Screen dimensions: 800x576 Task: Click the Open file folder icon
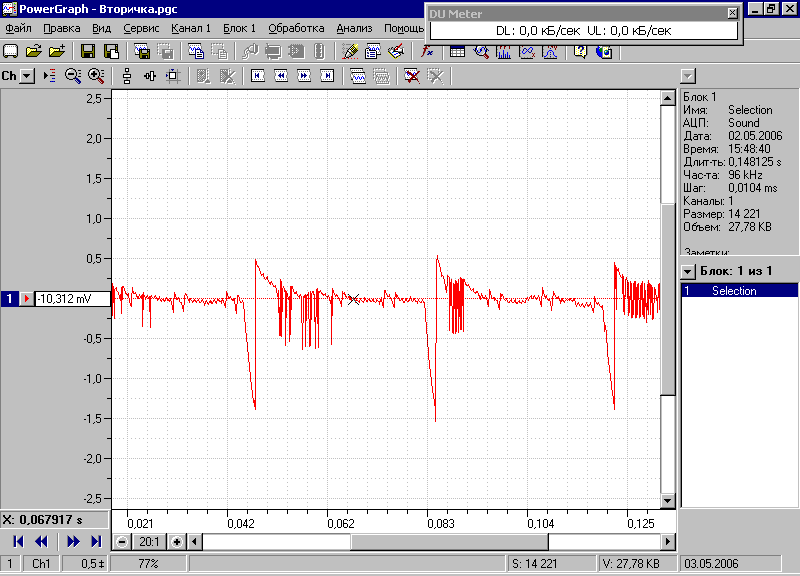pos(34,52)
